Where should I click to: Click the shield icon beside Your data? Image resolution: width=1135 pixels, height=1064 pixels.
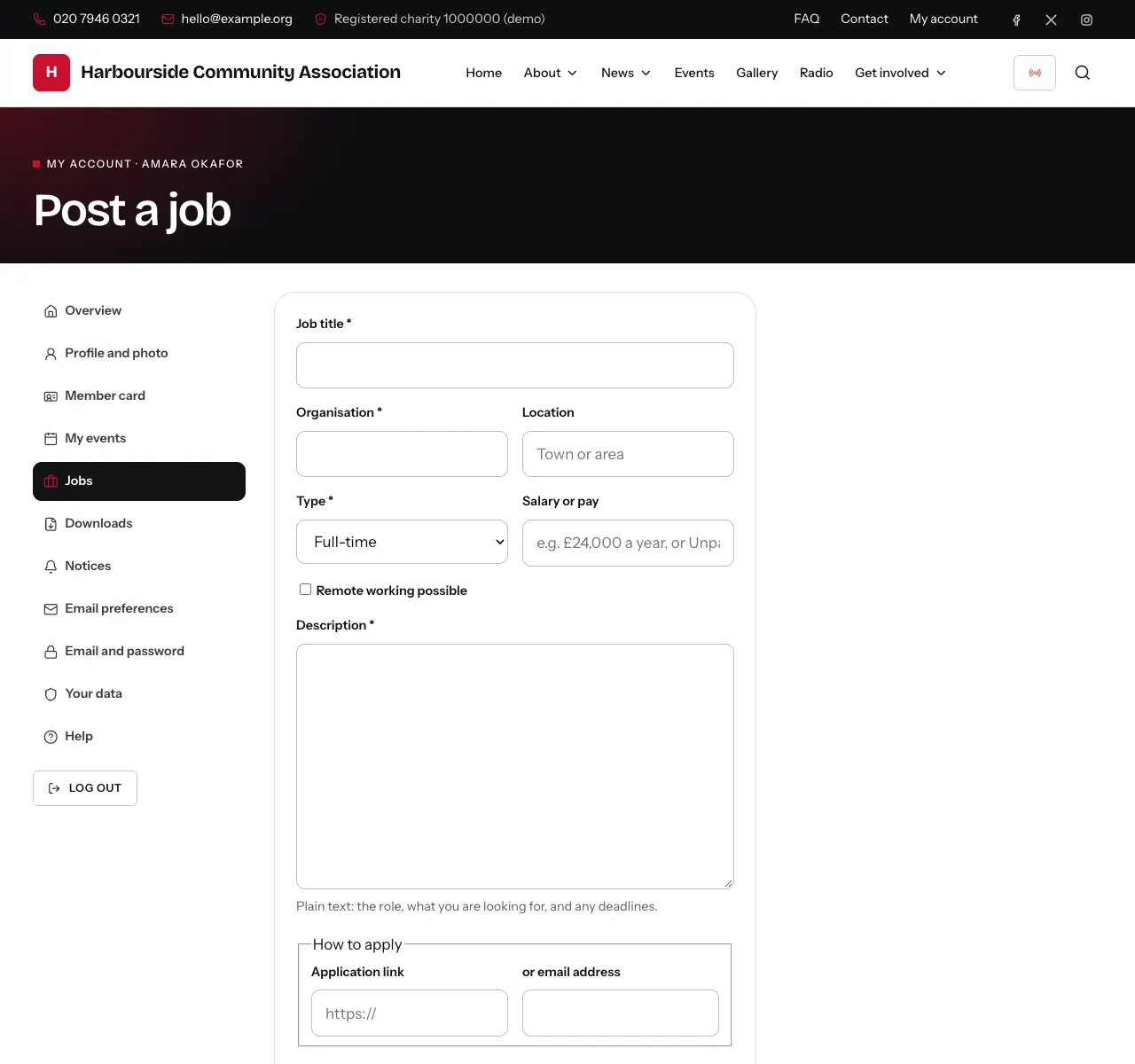(x=51, y=694)
